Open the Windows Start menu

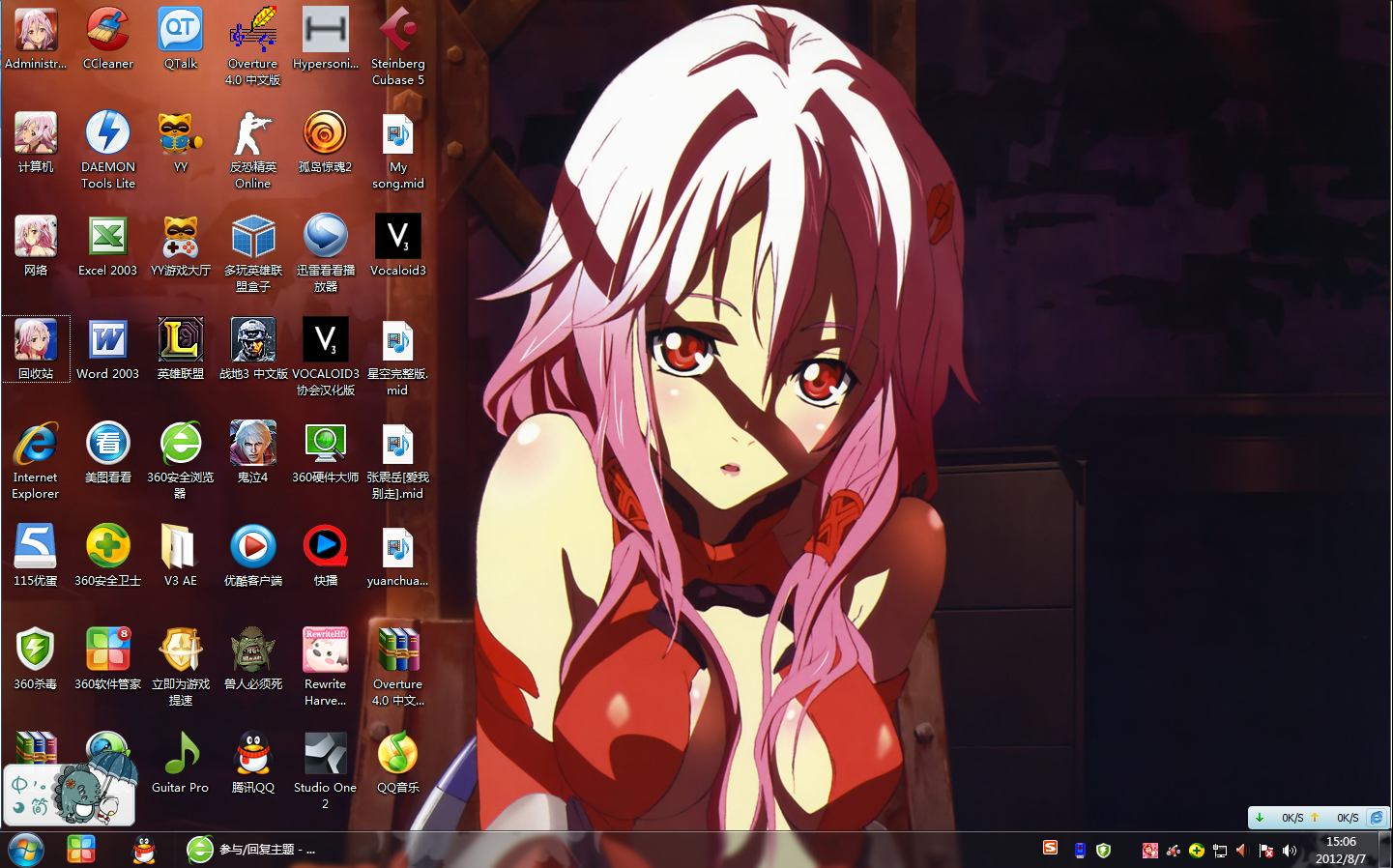click(x=26, y=851)
